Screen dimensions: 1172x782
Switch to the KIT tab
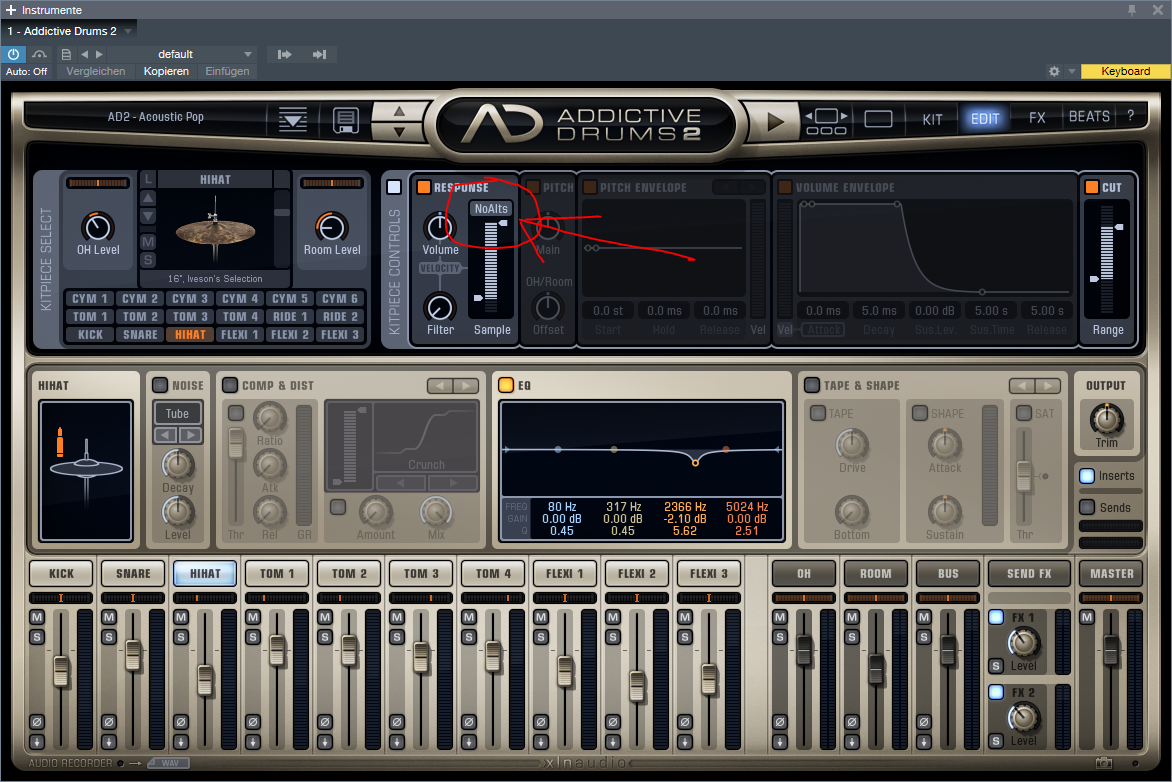(x=932, y=118)
